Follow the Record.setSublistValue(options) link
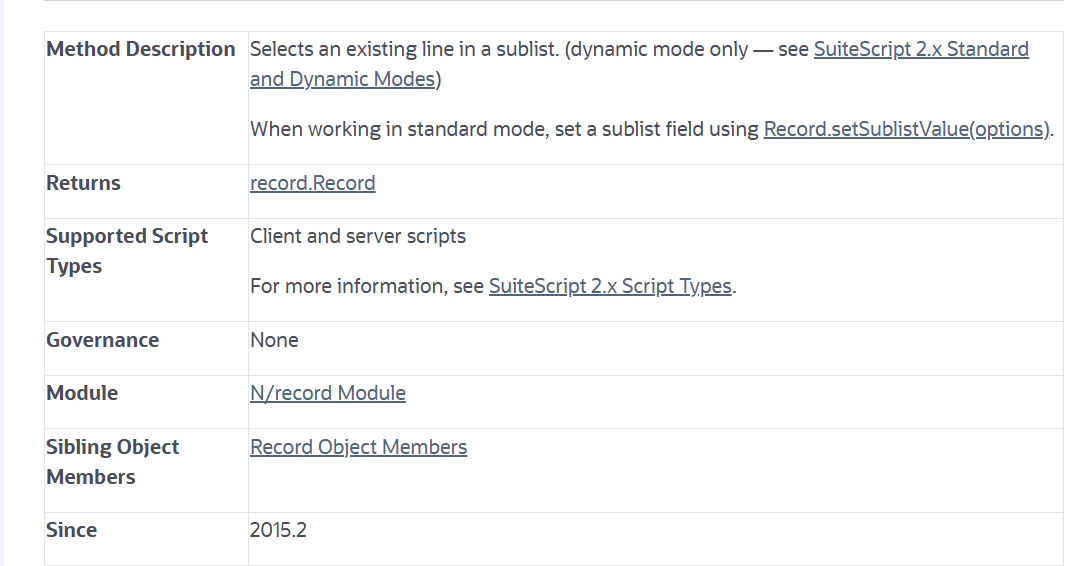 [x=907, y=129]
